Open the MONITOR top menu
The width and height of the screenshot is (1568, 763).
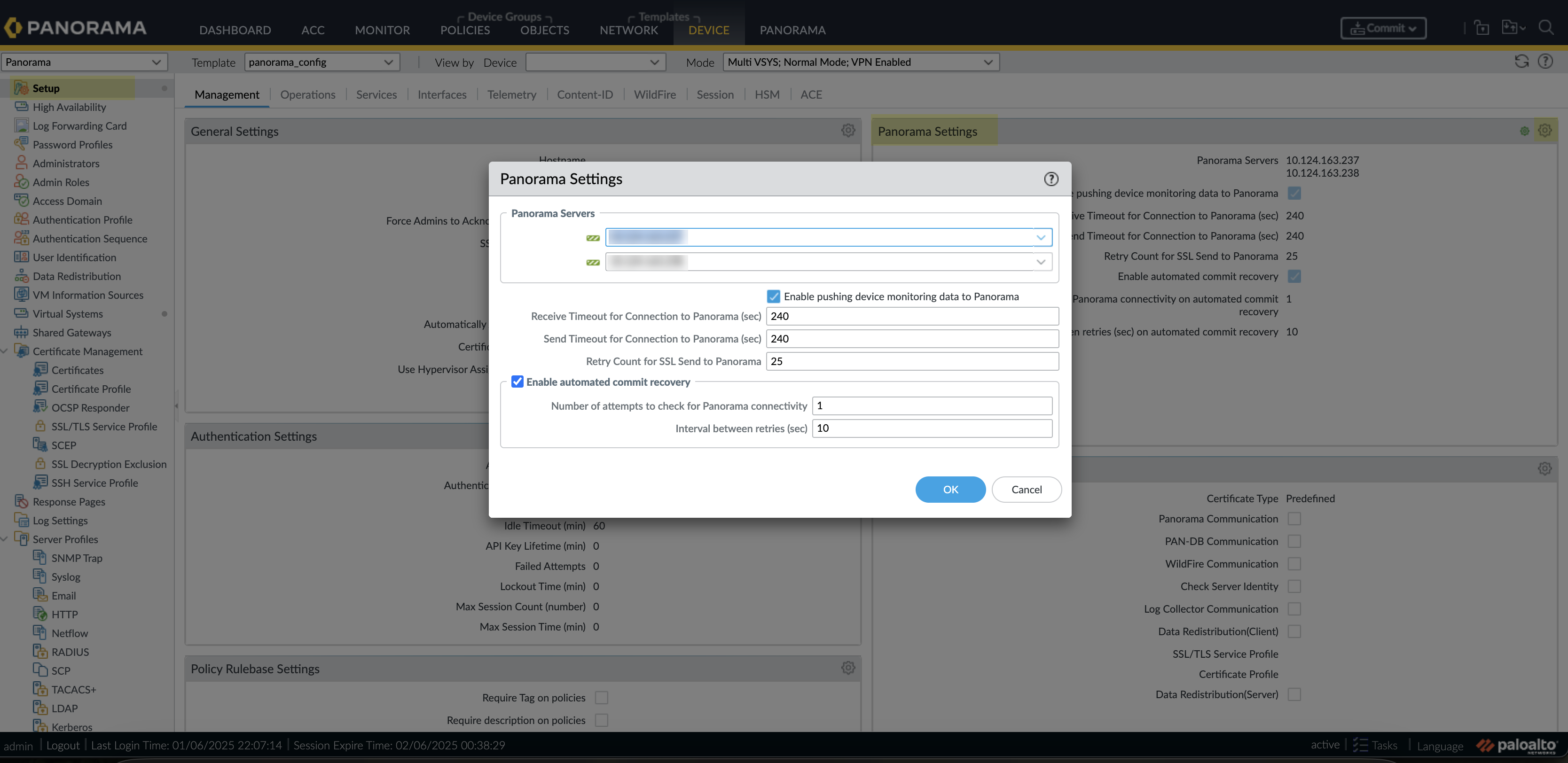pos(382,30)
